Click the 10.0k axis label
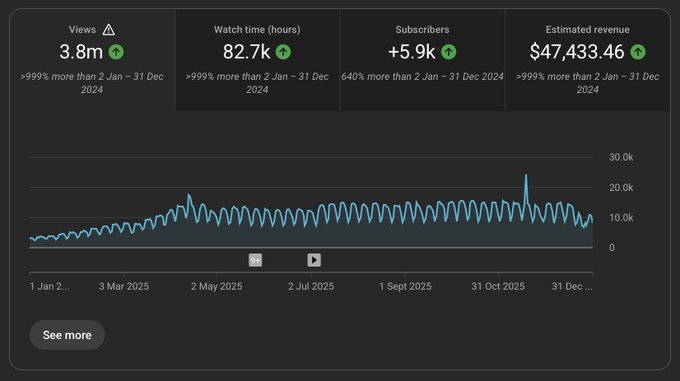The width and height of the screenshot is (680, 381). (621, 218)
